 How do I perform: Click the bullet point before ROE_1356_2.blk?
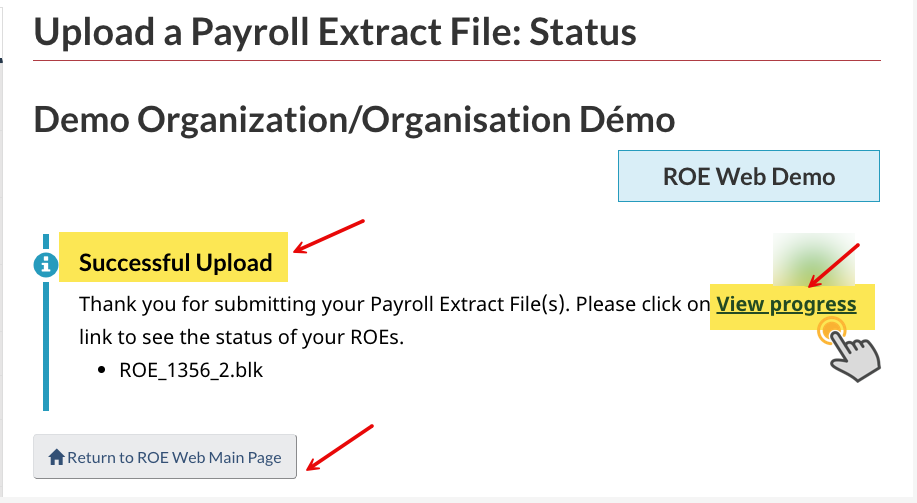coord(102,370)
